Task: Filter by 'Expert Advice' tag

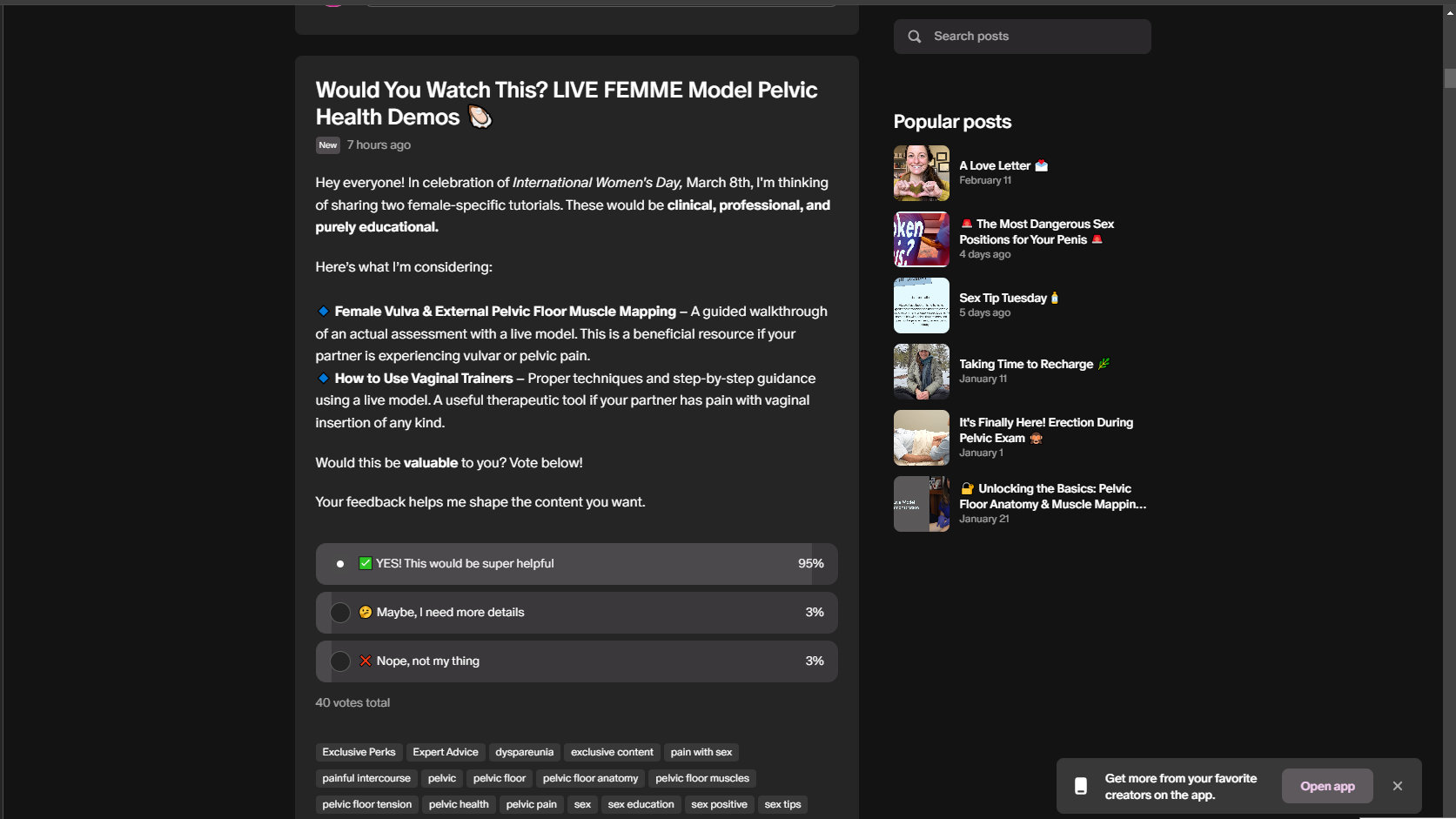Action: coord(446,752)
